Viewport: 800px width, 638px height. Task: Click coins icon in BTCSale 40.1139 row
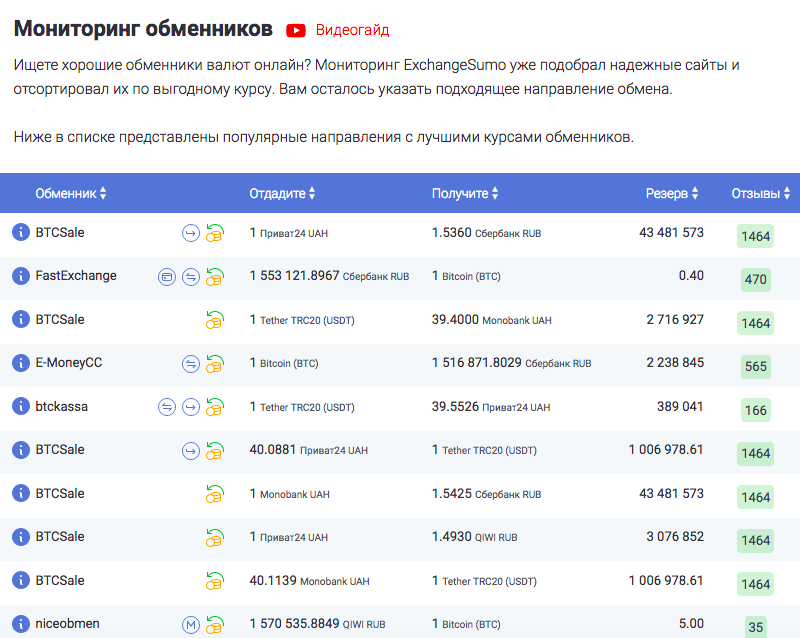click(215, 581)
